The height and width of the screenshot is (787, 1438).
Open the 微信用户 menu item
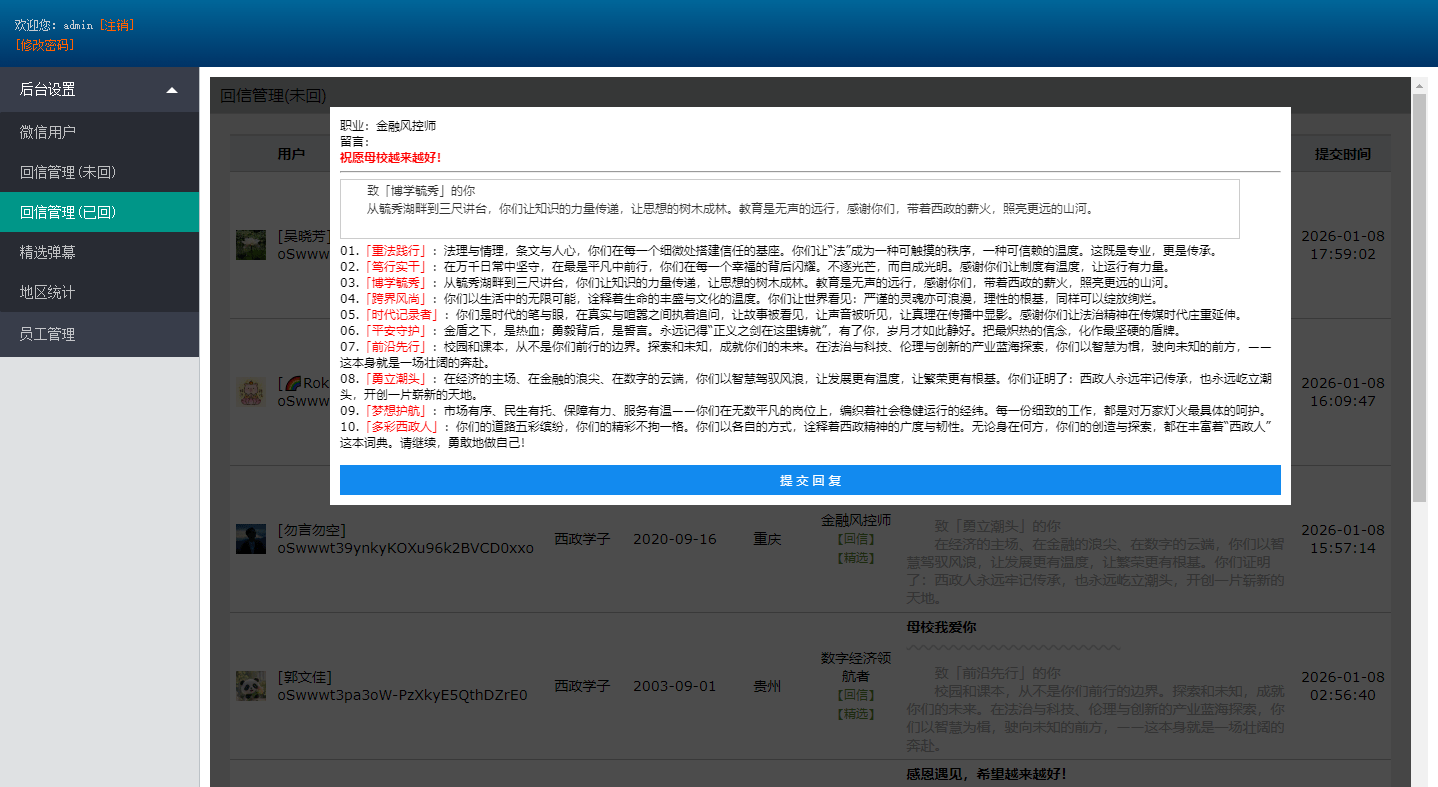click(48, 132)
